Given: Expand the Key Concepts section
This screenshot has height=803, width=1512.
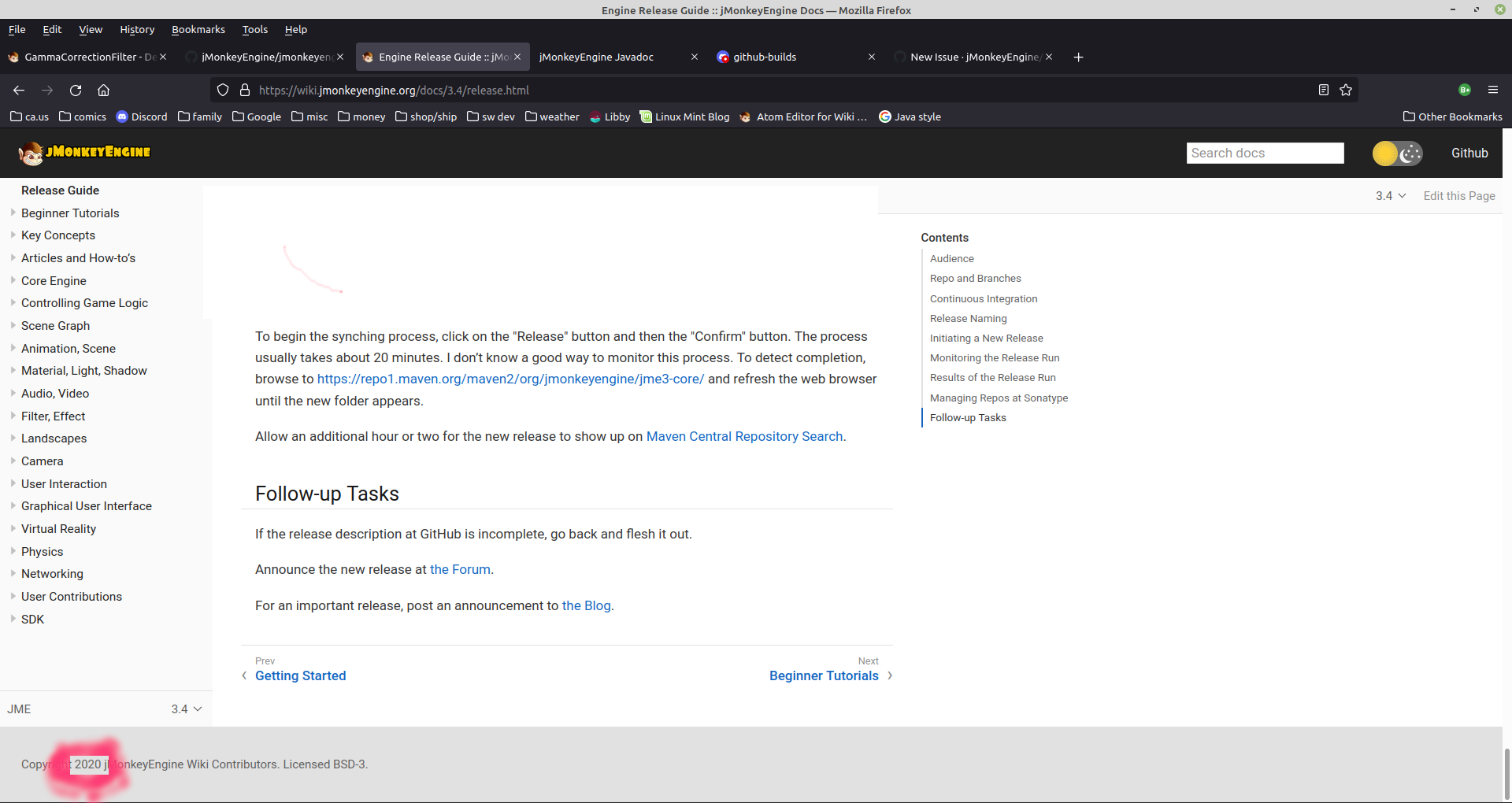Looking at the screenshot, I should [13, 235].
